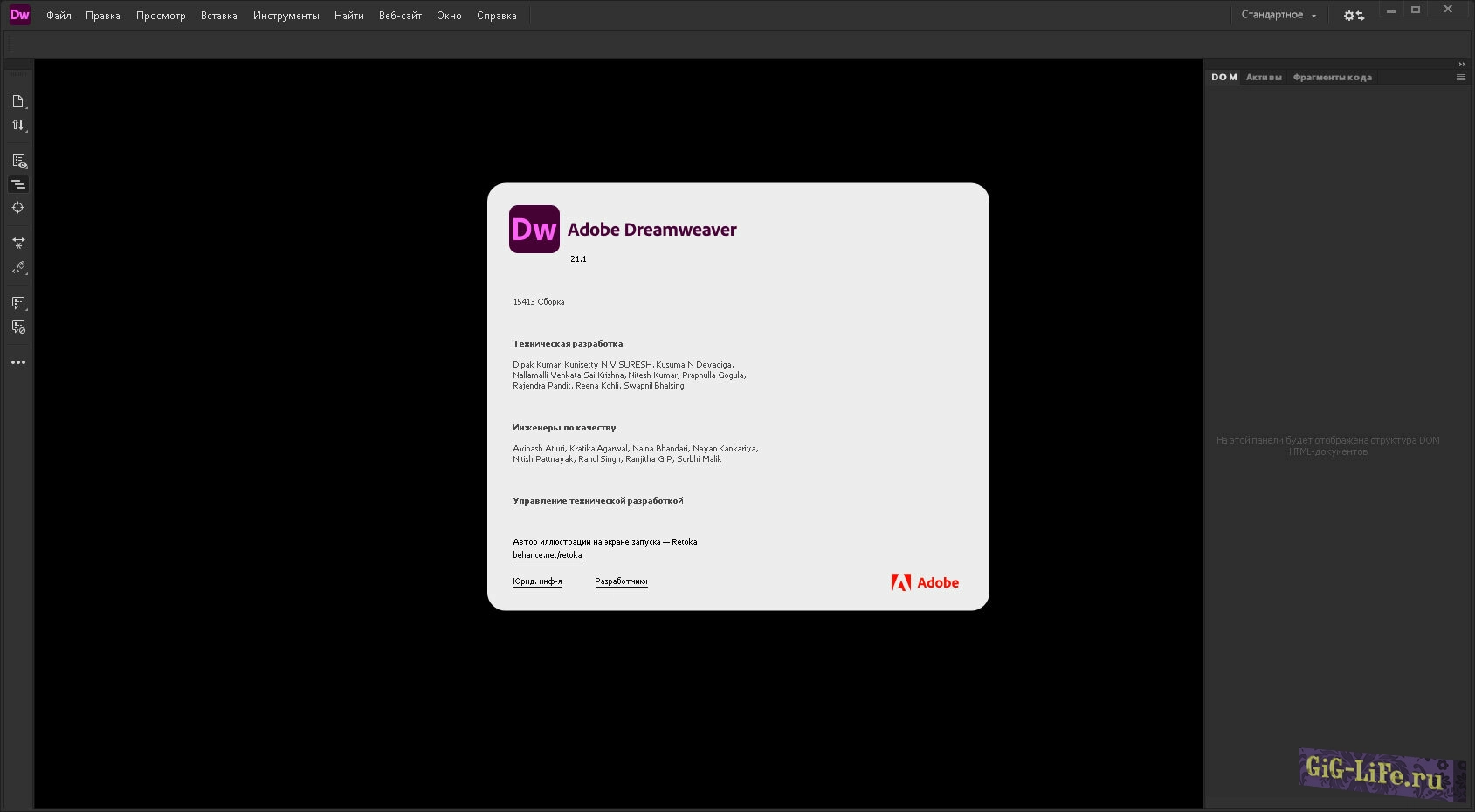This screenshot has width=1475, height=812.
Task: Switch to the Фрагменты кода tab
Action: tap(1332, 78)
